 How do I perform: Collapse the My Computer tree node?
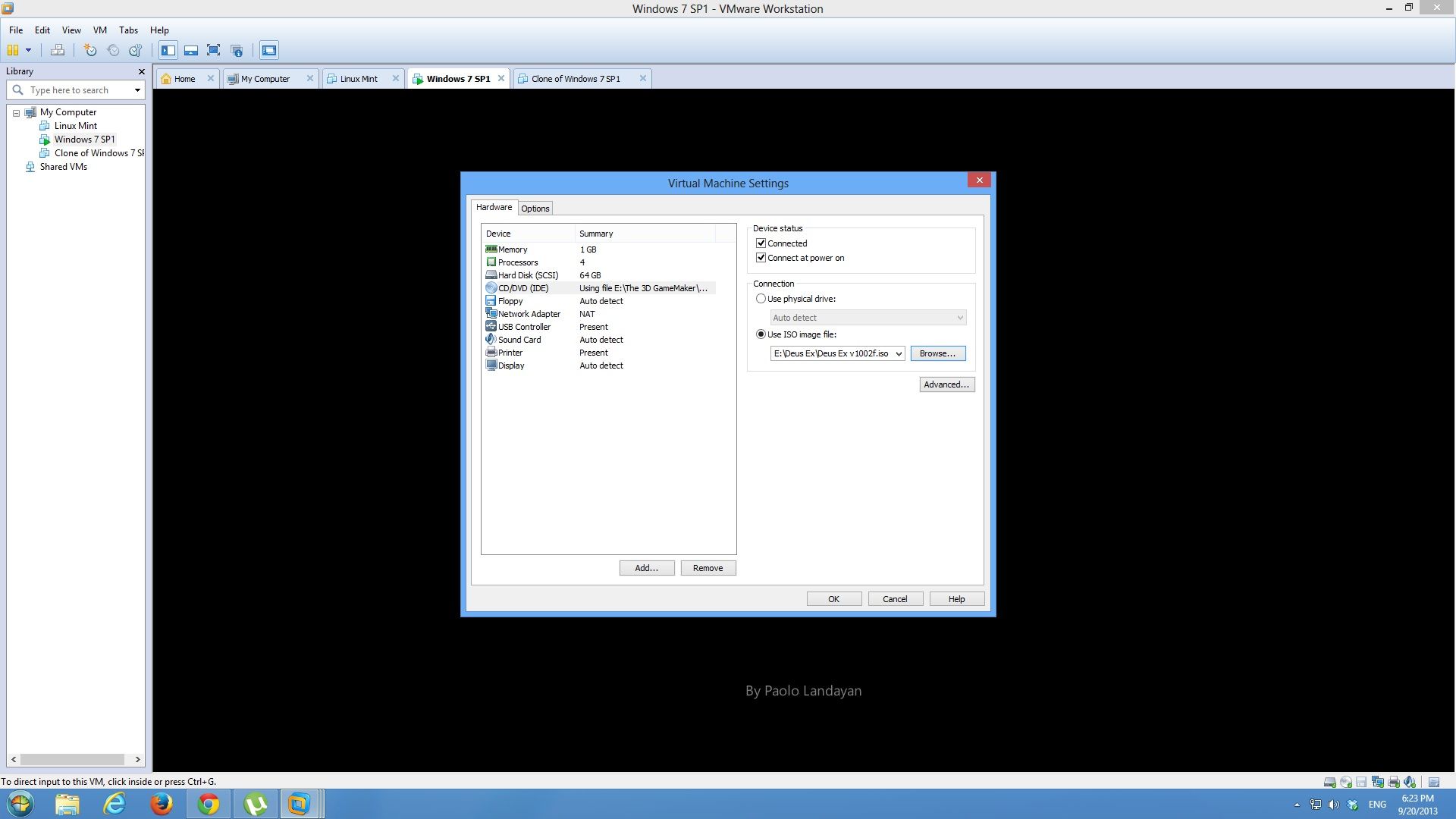(16, 112)
